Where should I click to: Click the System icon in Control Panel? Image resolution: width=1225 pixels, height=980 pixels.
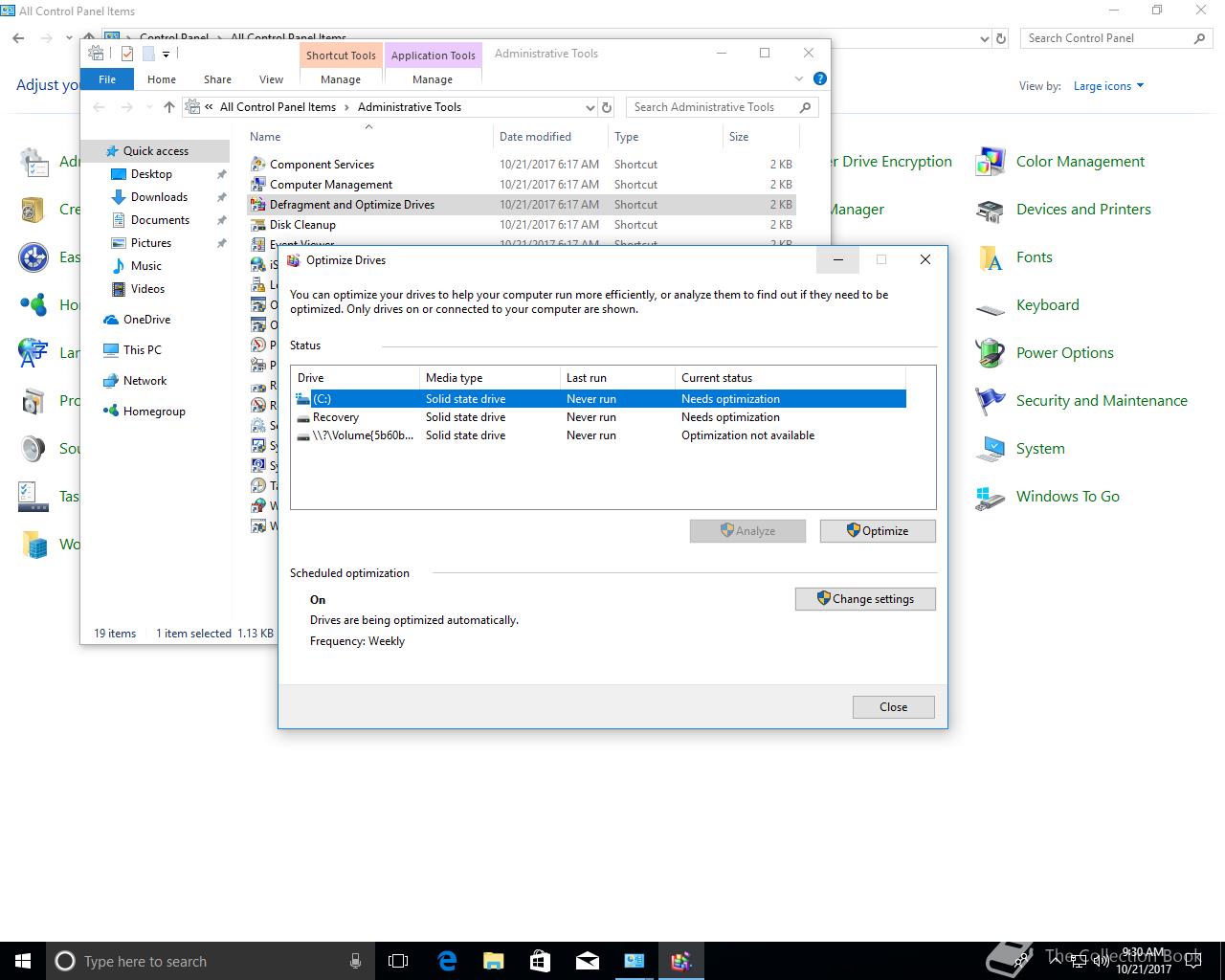(990, 449)
